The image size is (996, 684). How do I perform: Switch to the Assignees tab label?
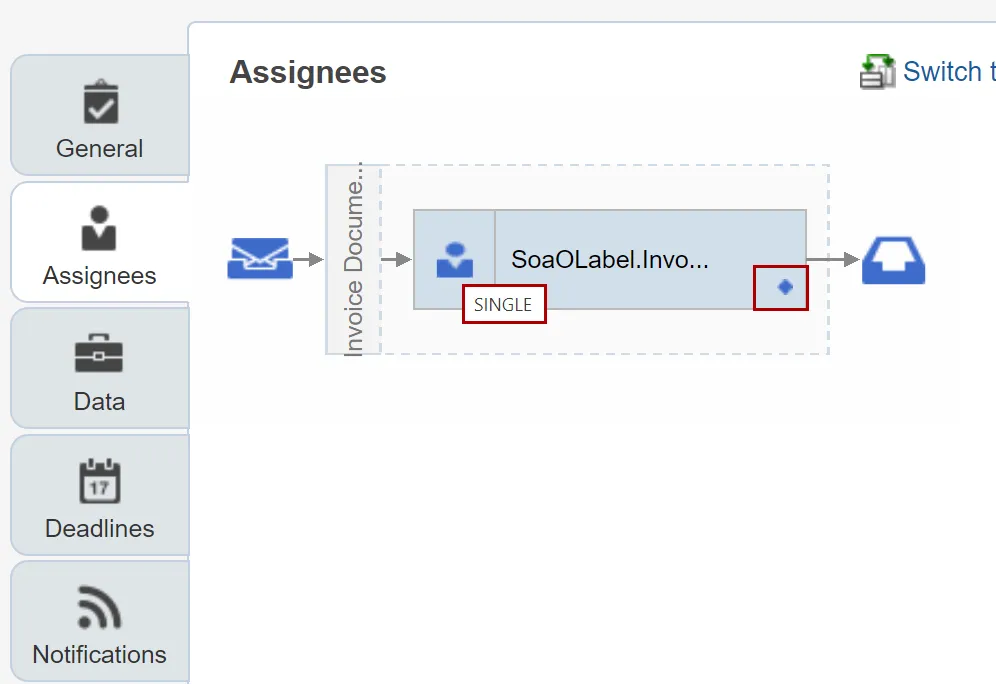tap(100, 276)
